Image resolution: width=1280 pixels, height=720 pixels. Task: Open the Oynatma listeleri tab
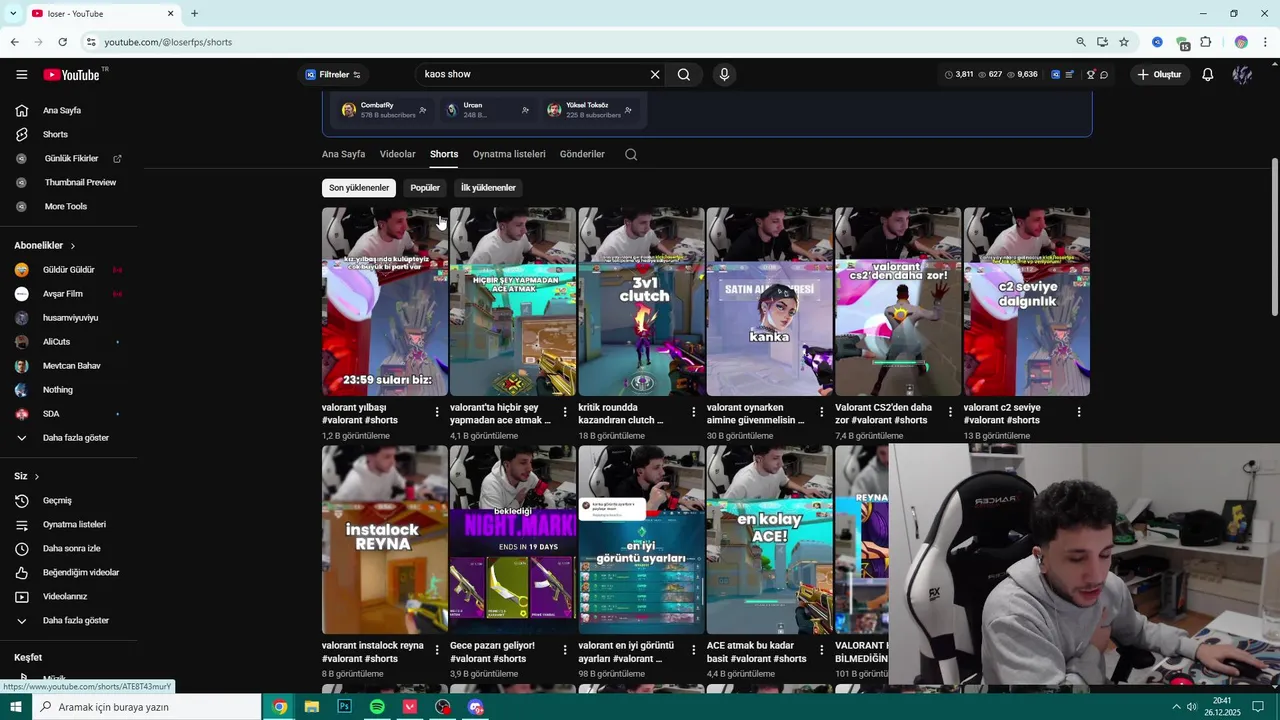point(509,154)
